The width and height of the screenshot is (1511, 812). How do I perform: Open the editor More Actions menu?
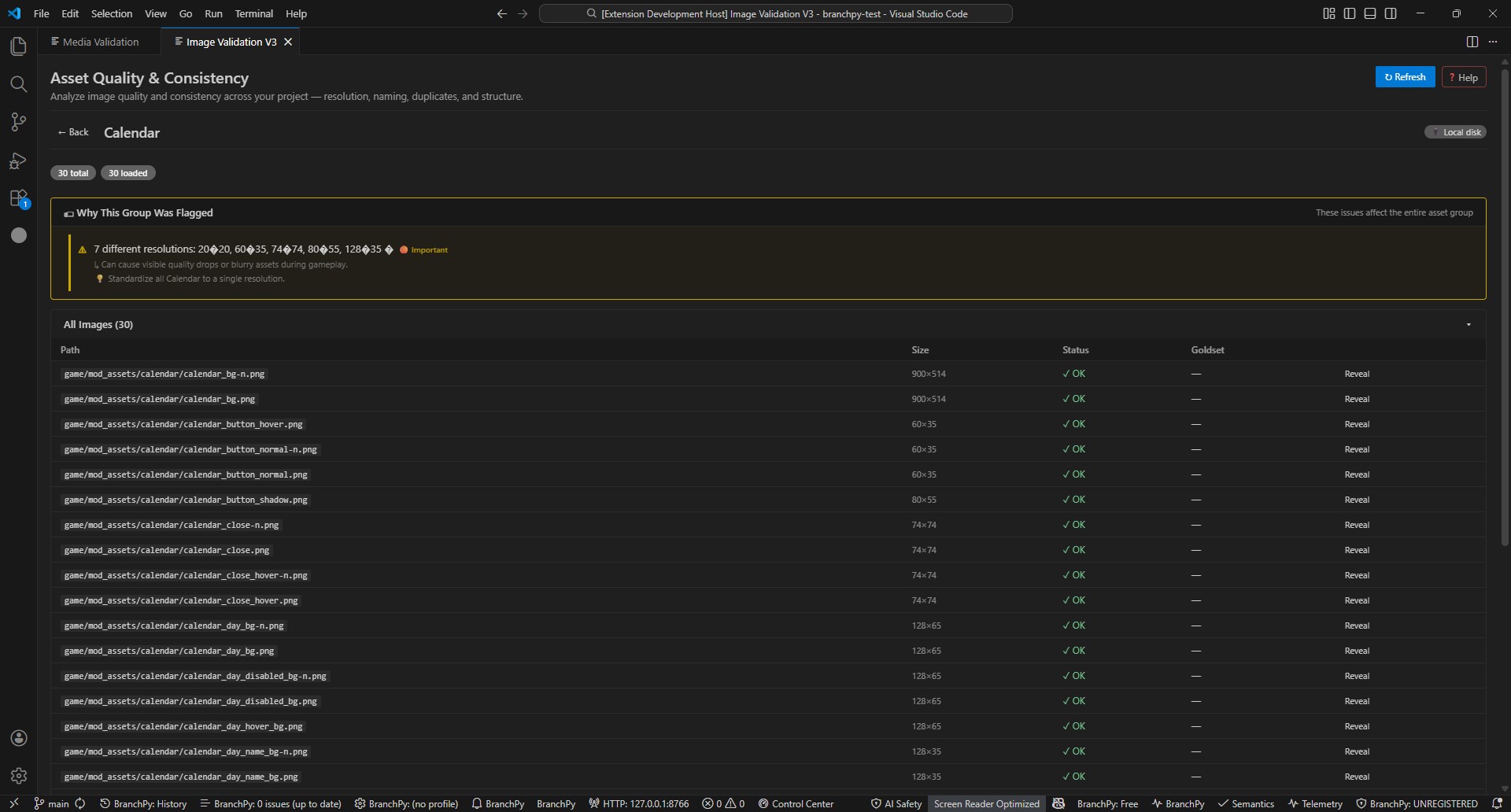point(1493,42)
